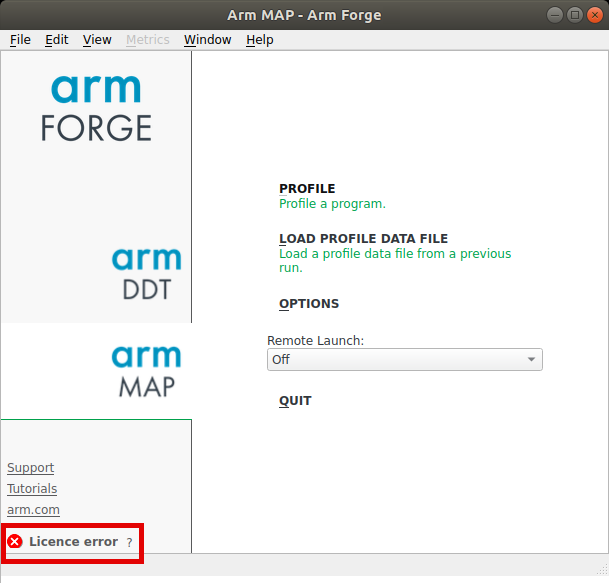Viewport: 609px width, 583px height.
Task: Click the red Licence error icon
Action: click(x=15, y=541)
